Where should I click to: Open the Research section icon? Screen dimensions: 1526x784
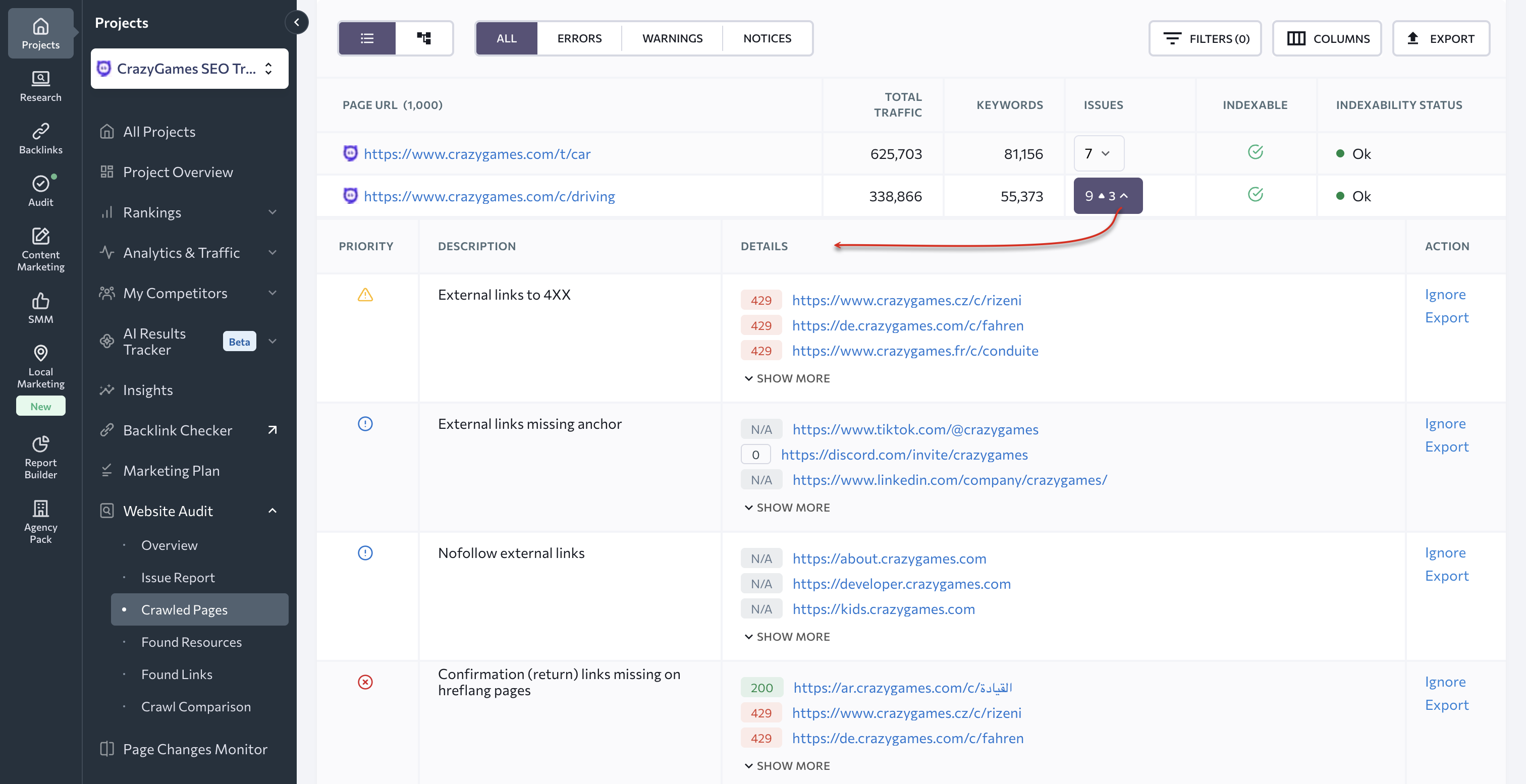tap(40, 78)
